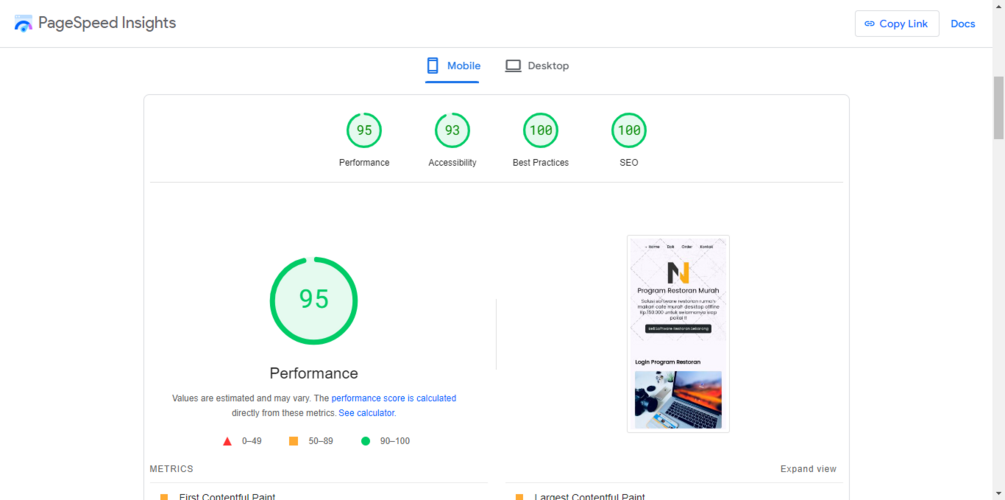Click the large Performance heading text
1005x500 pixels.
pos(314,374)
